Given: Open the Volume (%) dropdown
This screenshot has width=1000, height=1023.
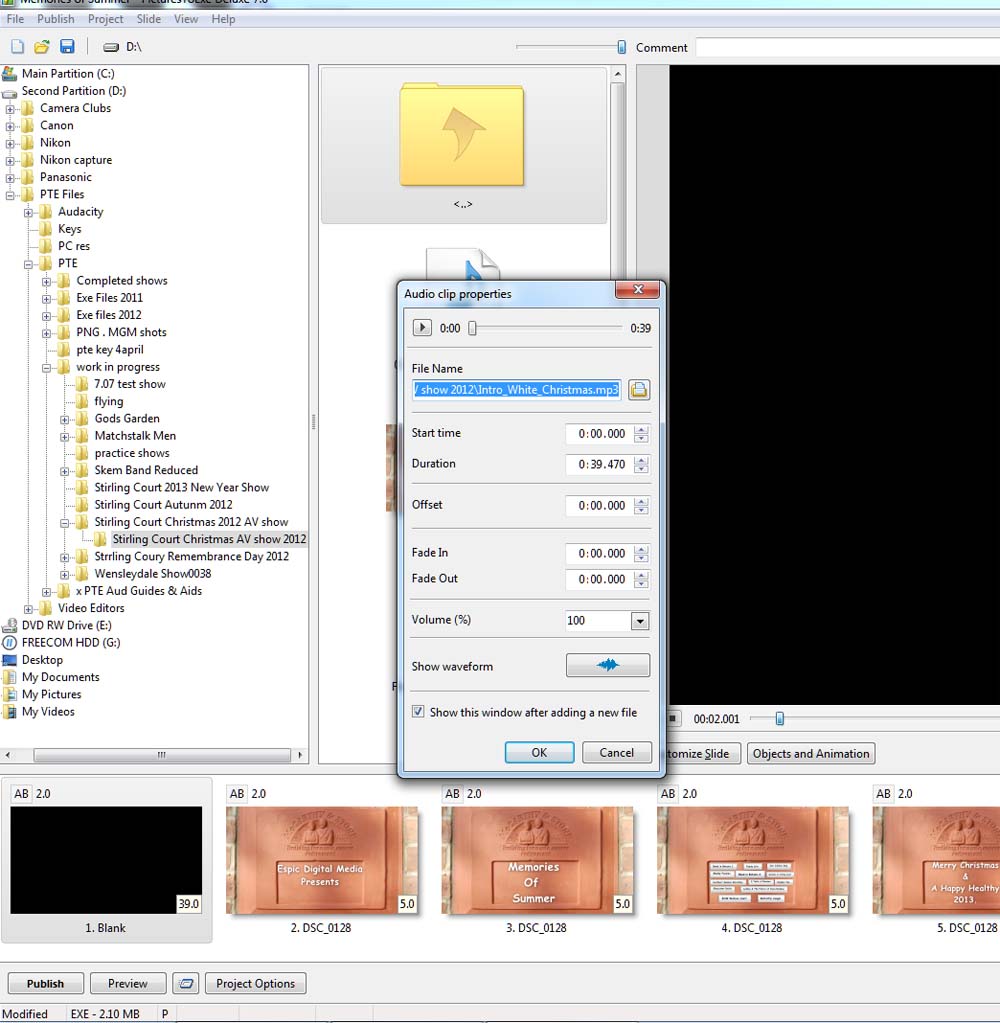Looking at the screenshot, I should pyautogui.click(x=640, y=621).
